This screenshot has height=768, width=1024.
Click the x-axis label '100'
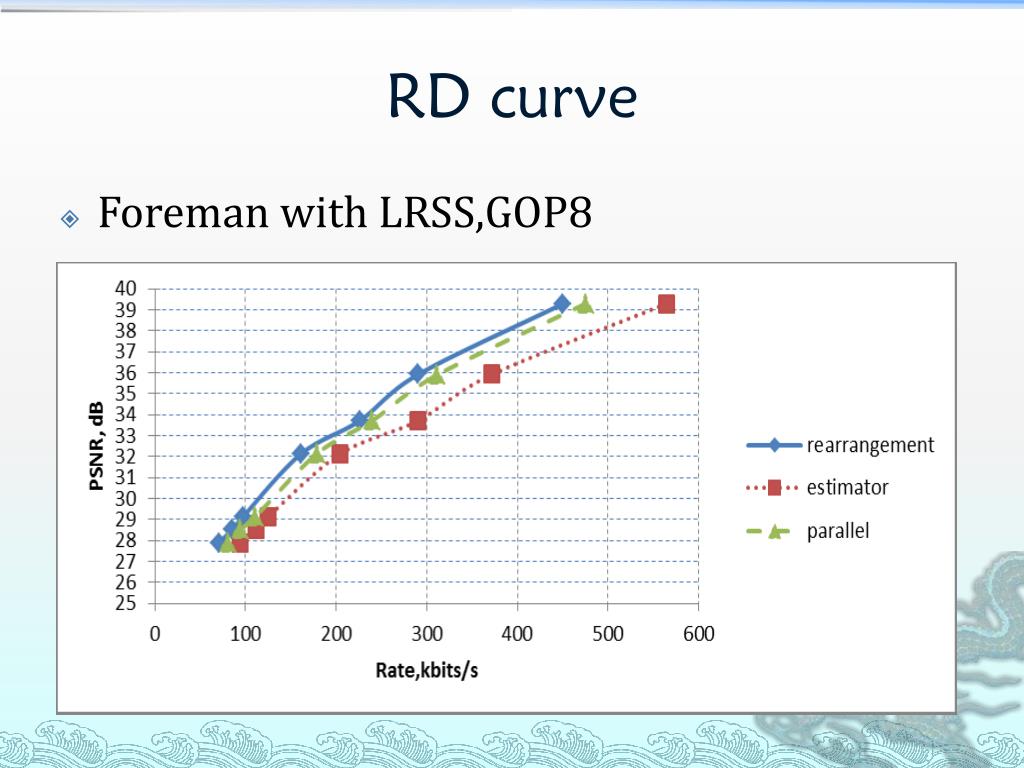246,633
